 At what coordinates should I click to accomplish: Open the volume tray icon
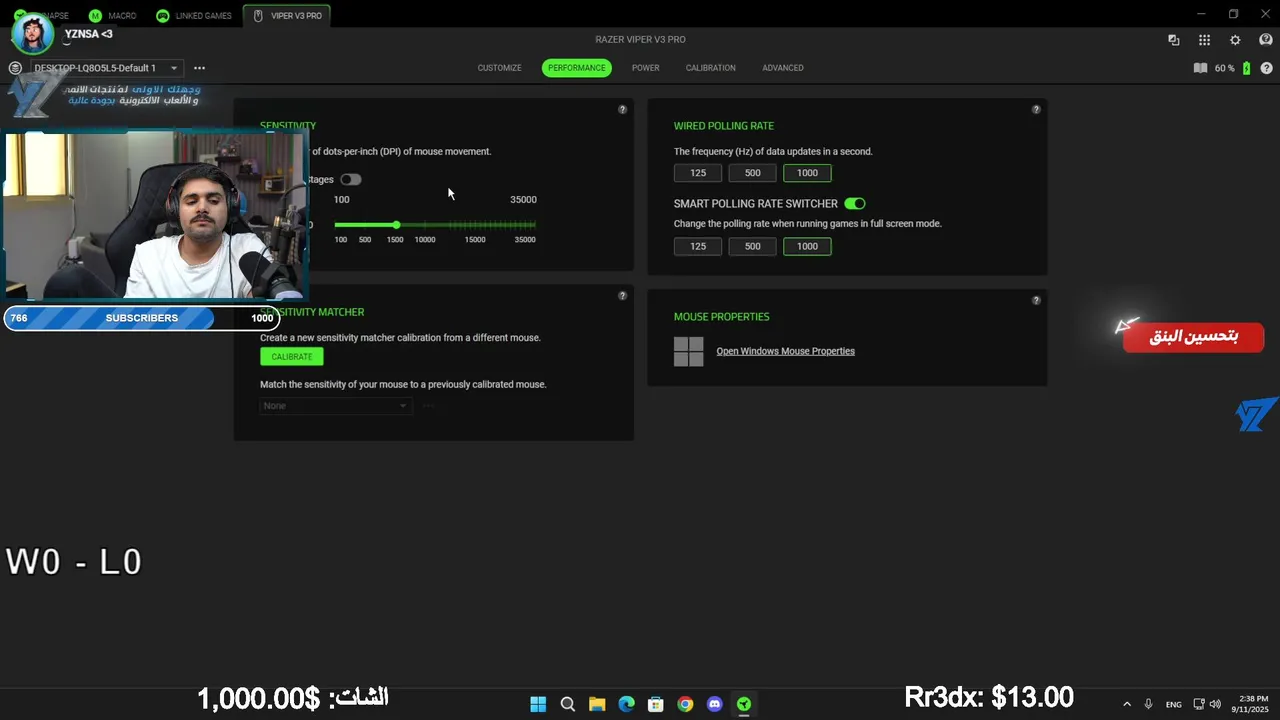1215,704
